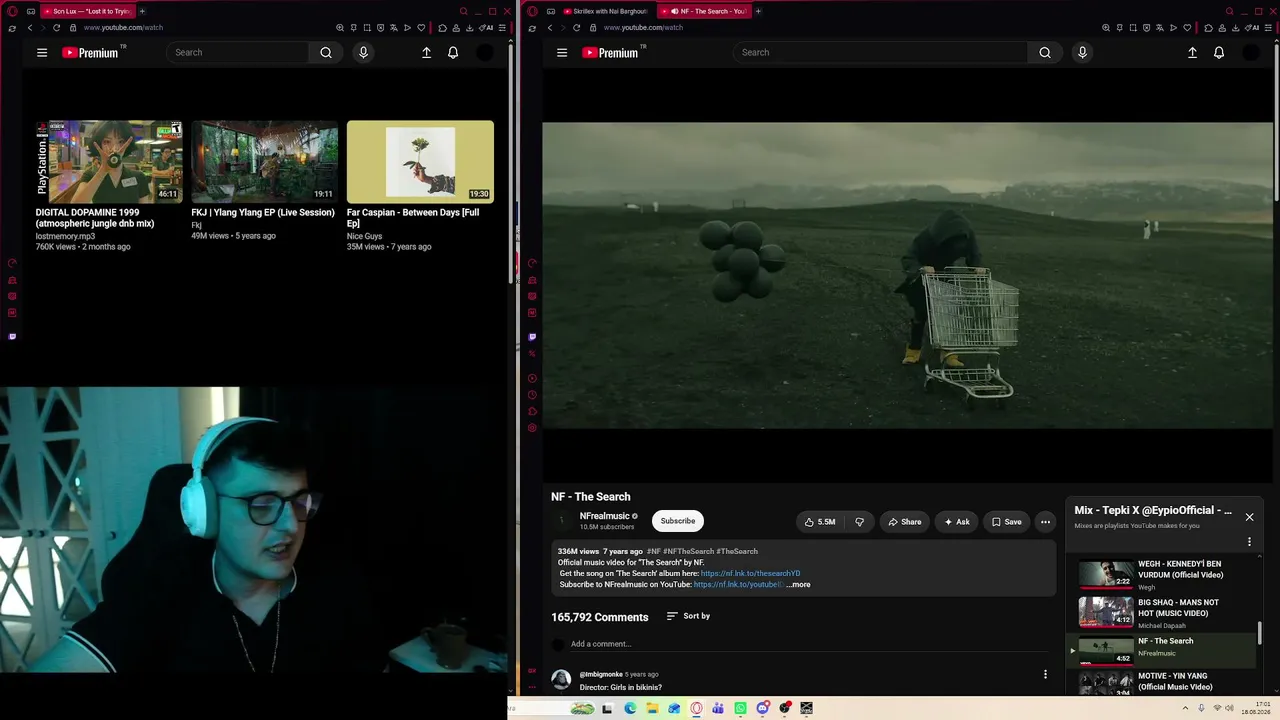Click the Mix playlist panel scrollbar
The height and width of the screenshot is (720, 1280).
(1259, 634)
